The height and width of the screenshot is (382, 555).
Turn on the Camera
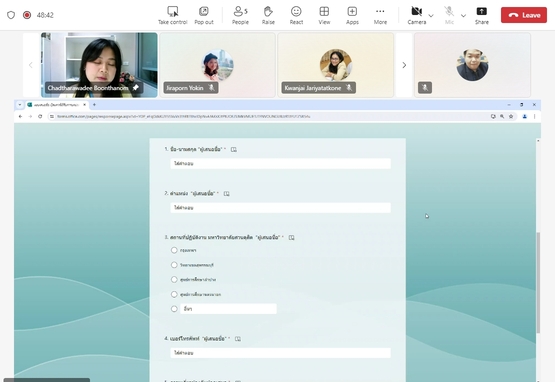coord(417,15)
